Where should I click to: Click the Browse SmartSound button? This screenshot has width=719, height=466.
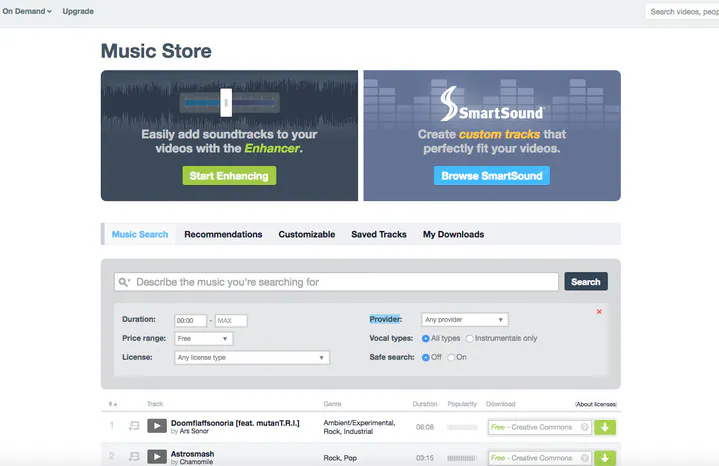coord(492,176)
